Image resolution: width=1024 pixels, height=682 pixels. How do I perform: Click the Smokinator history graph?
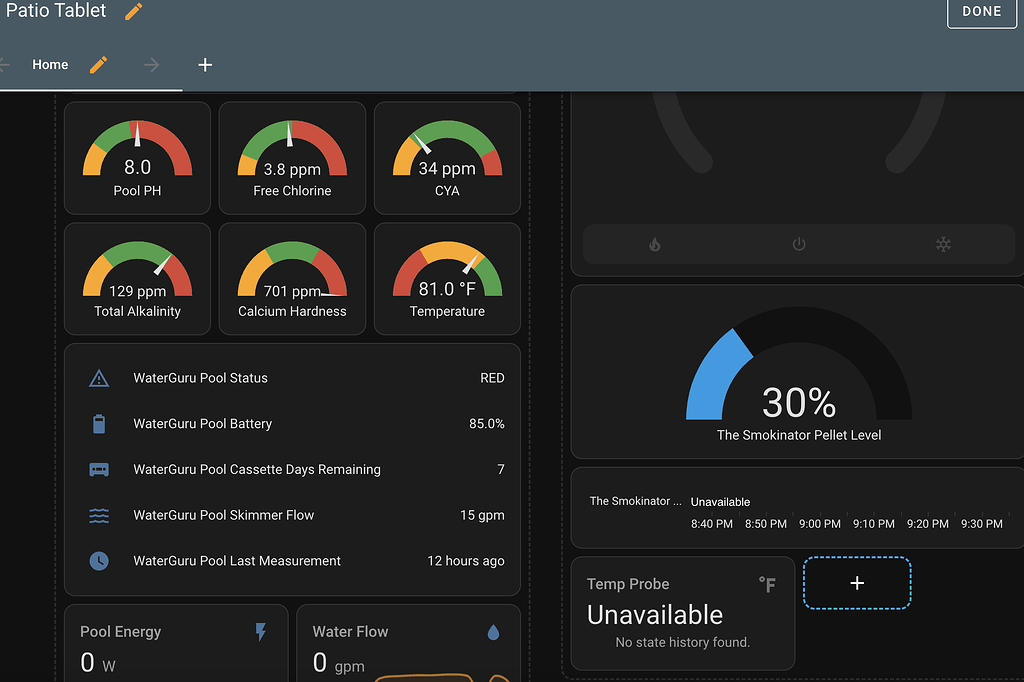coord(797,507)
